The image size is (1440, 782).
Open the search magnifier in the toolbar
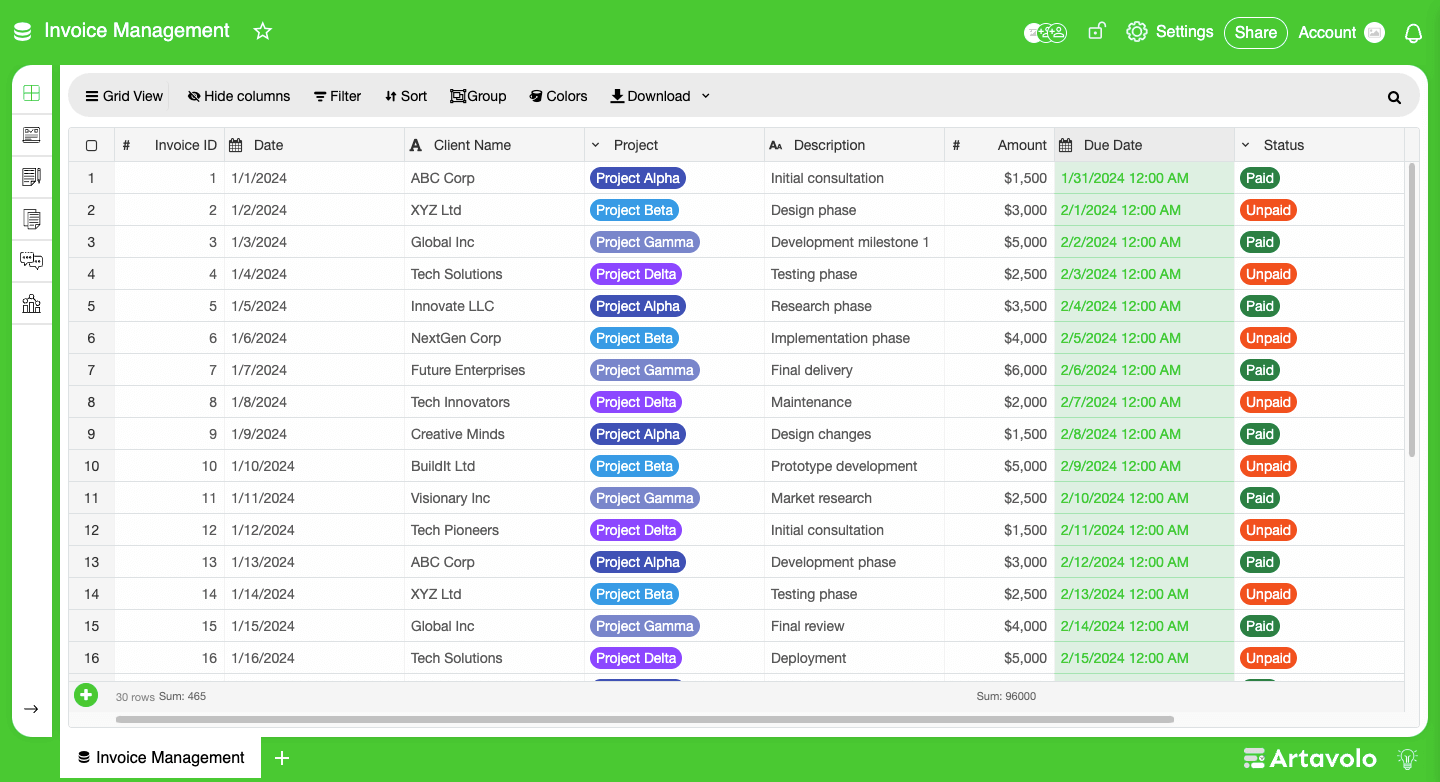pyautogui.click(x=1394, y=96)
